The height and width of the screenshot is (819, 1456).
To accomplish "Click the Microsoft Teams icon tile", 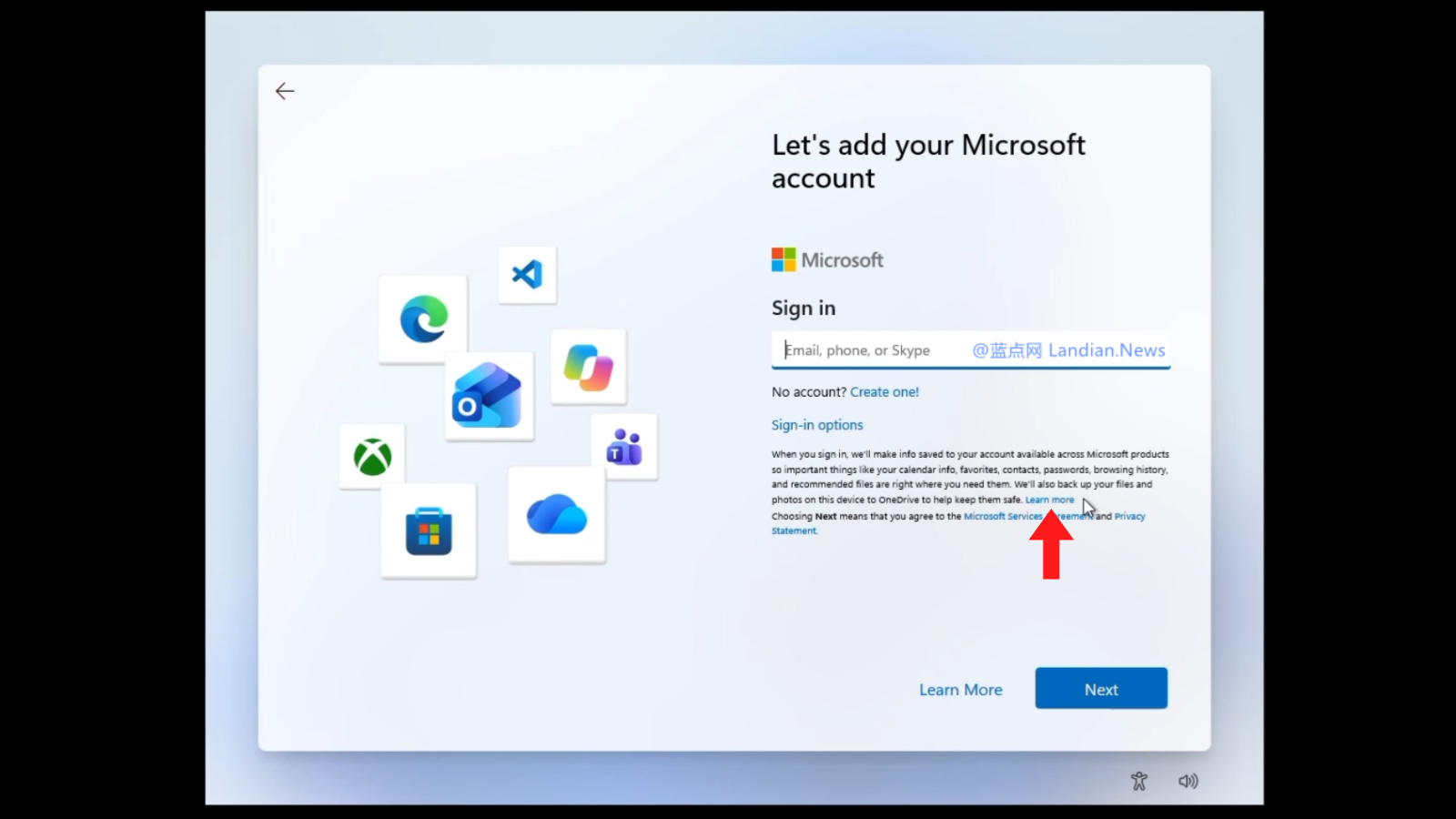I will pos(624,447).
